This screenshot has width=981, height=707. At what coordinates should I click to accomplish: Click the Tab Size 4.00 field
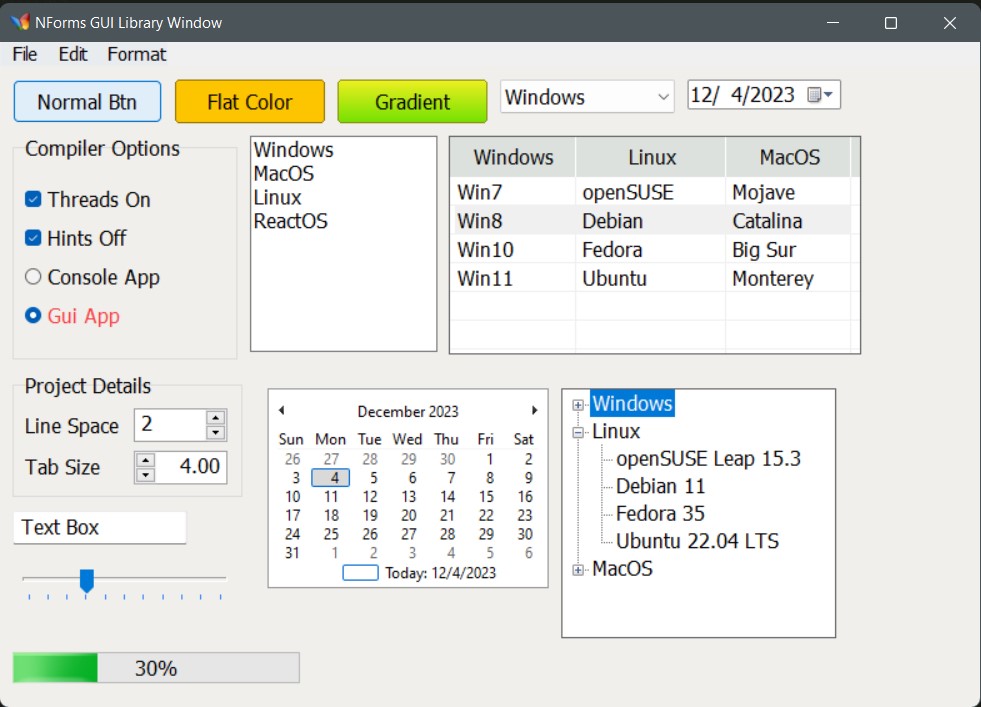pos(190,467)
